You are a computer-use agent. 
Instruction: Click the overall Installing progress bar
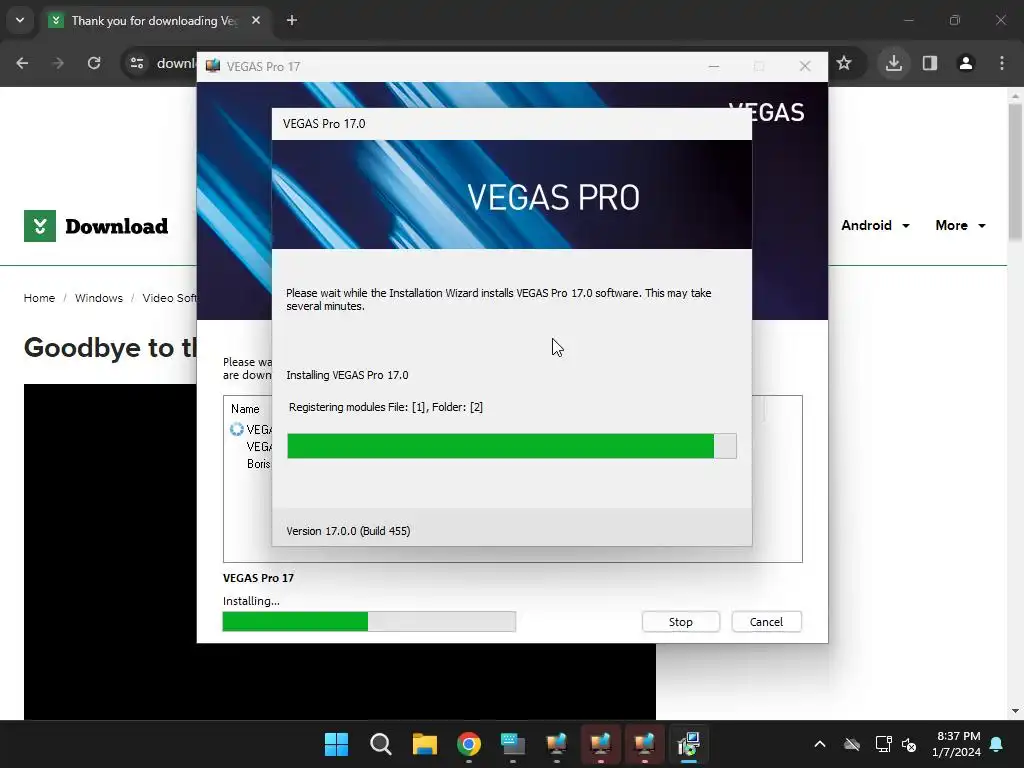pyautogui.click(x=369, y=622)
